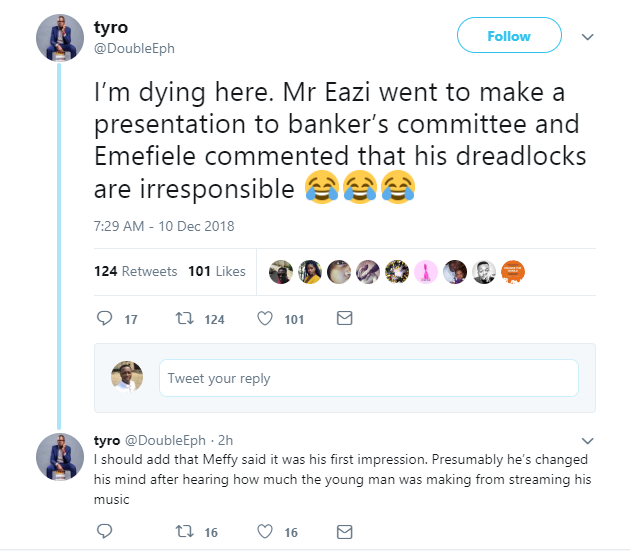Click tyro's avatar on the reply tweet
The image size is (630, 551).
(x=59, y=456)
